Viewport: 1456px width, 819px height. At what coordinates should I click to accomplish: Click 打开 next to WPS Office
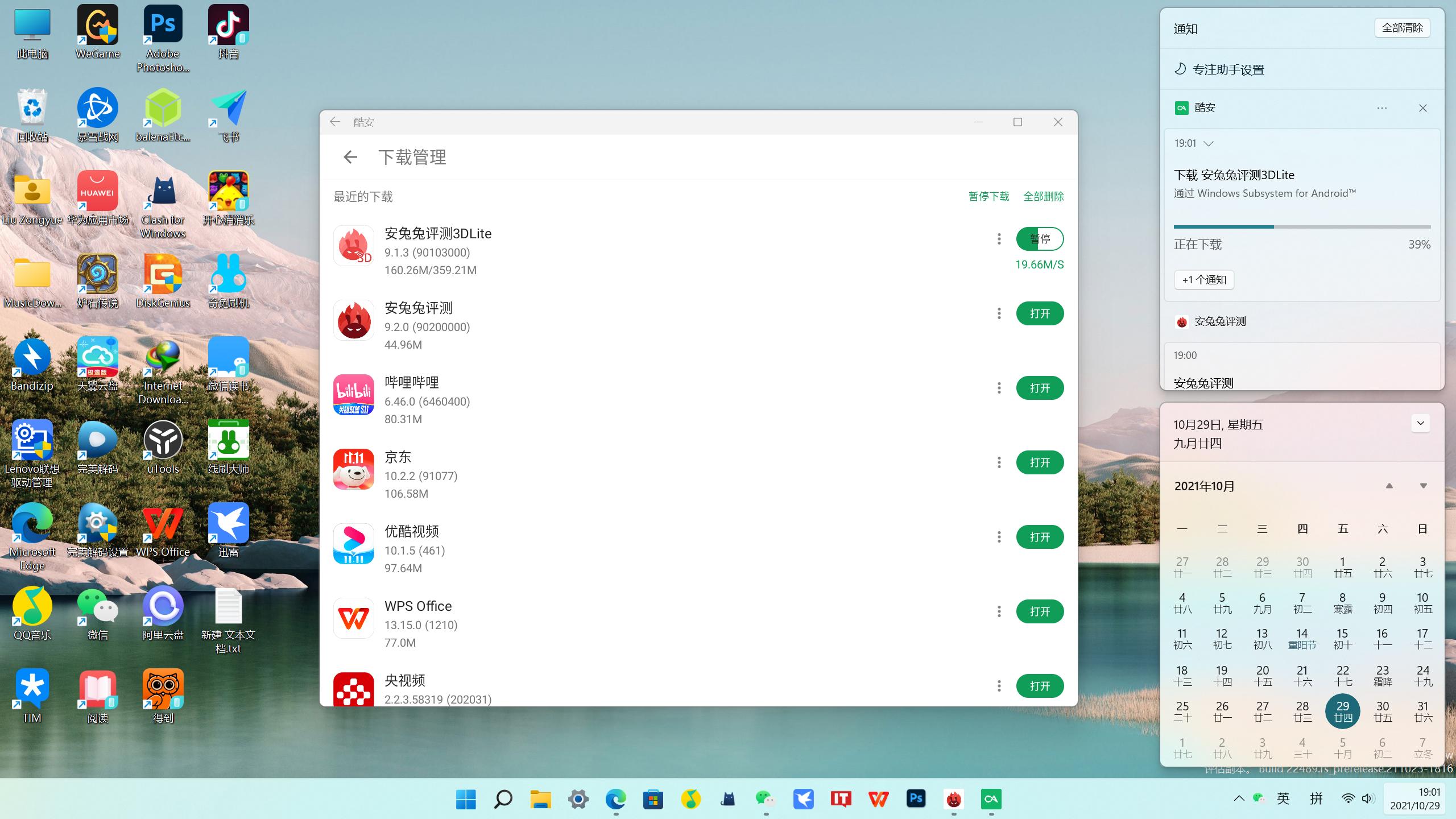click(1040, 611)
